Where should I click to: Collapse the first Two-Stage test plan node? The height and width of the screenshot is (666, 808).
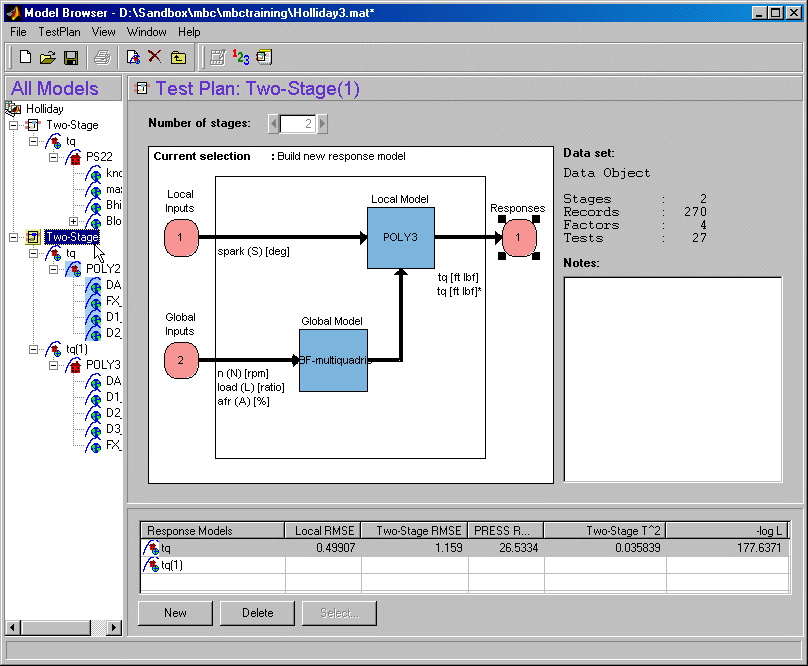coord(13,125)
